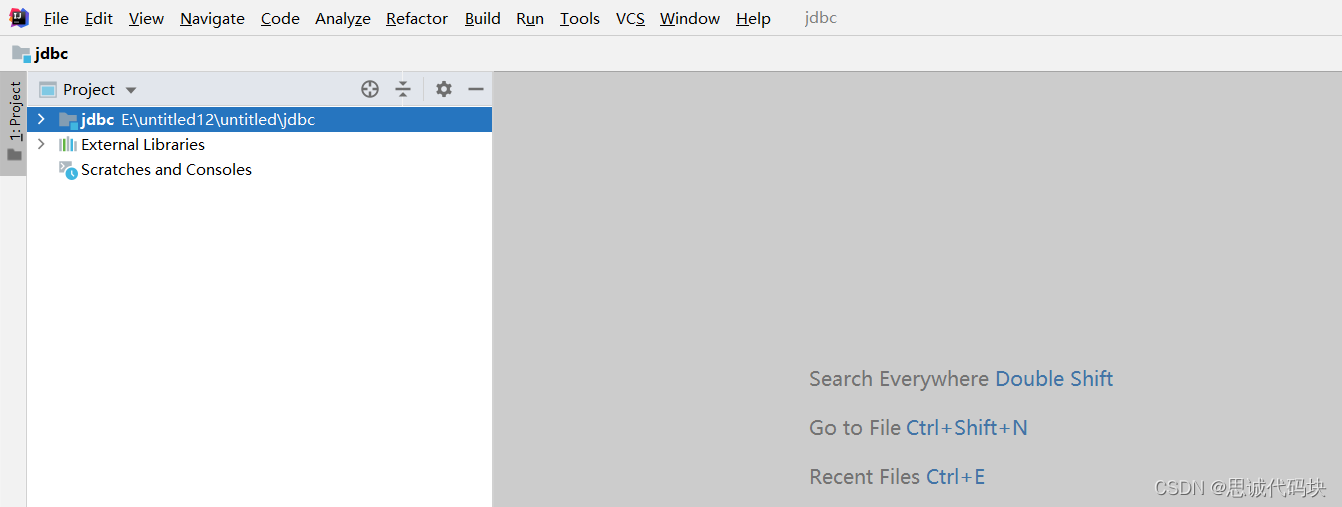Click Select Opened File crosshair icon
Image resolution: width=1342 pixels, height=507 pixels.
[370, 89]
